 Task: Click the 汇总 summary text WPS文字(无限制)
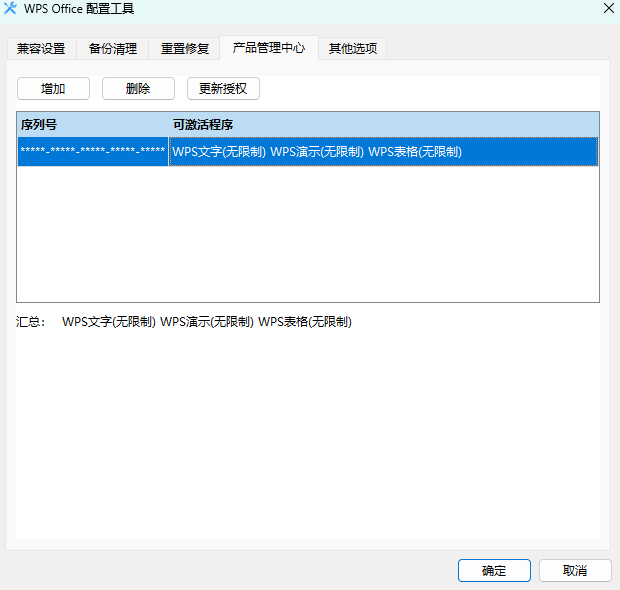pyautogui.click(x=109, y=322)
